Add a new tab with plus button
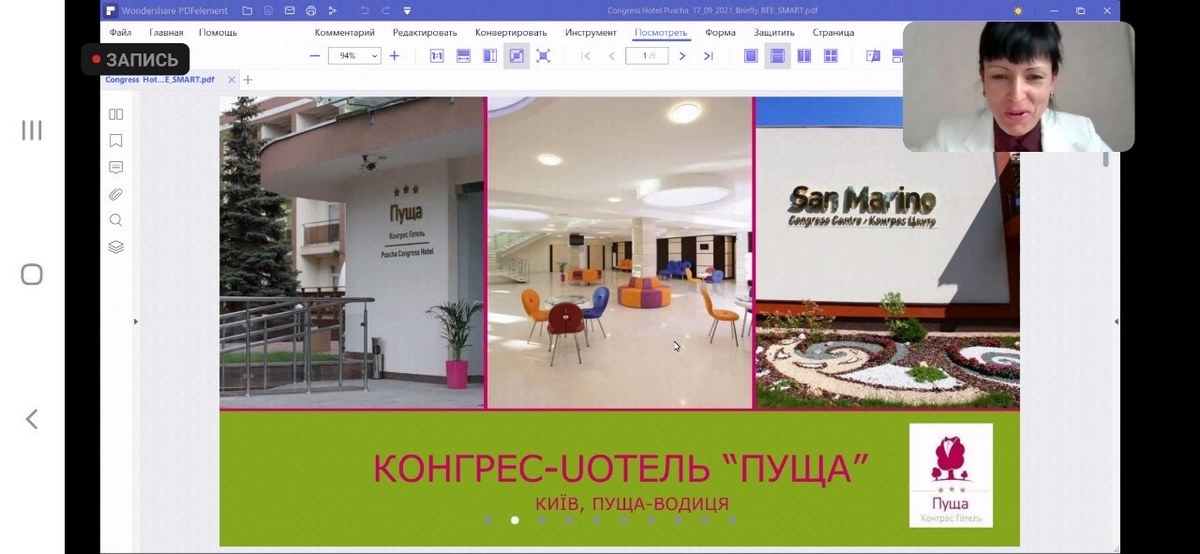 coord(248,80)
